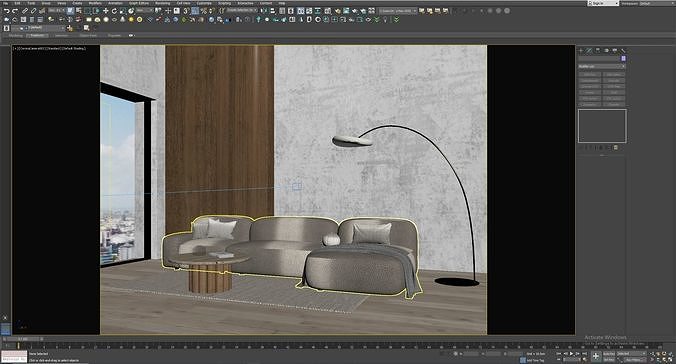The width and height of the screenshot is (676, 364).
Task: Select the Select and Link tool
Action: click(x=25, y=10)
